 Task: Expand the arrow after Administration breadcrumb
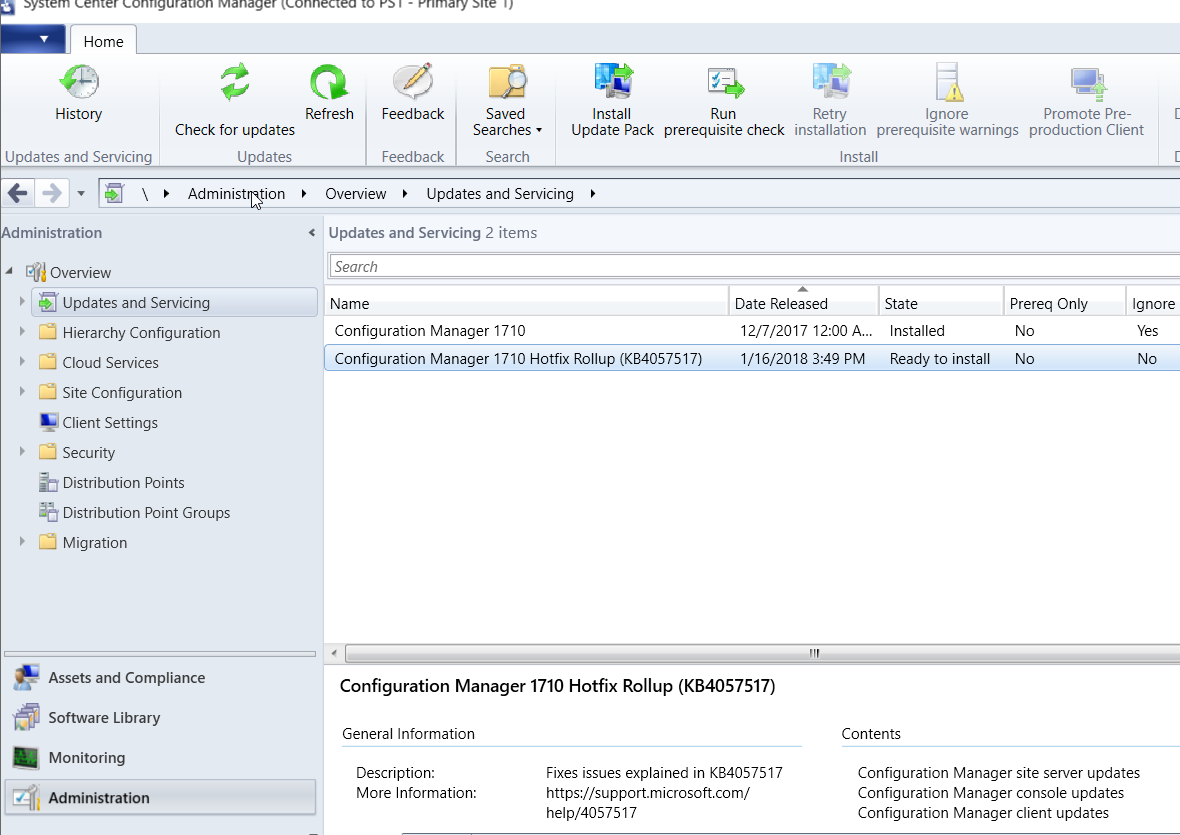pos(304,194)
